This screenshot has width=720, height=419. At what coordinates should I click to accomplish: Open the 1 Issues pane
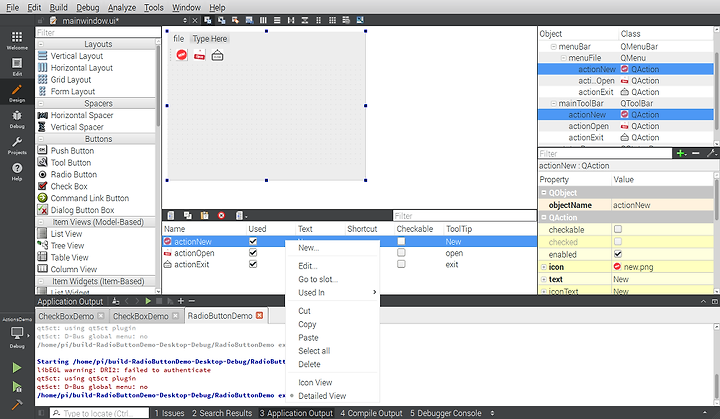[169, 413]
